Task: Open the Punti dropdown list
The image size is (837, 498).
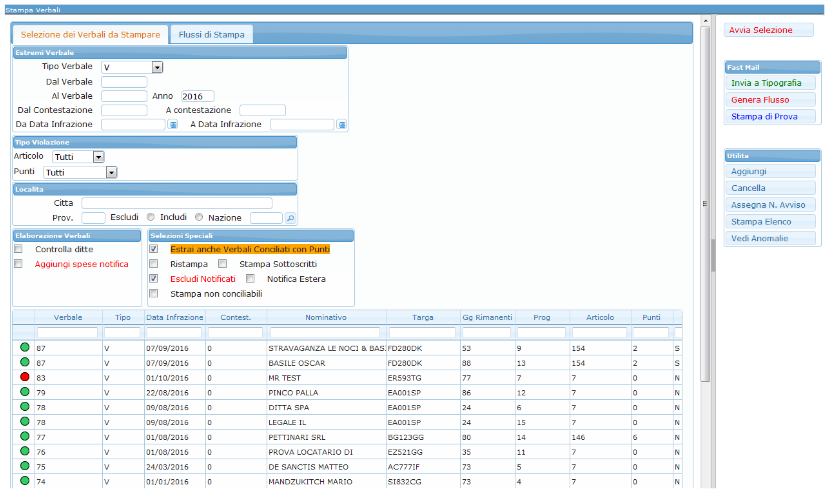Action: (x=112, y=172)
